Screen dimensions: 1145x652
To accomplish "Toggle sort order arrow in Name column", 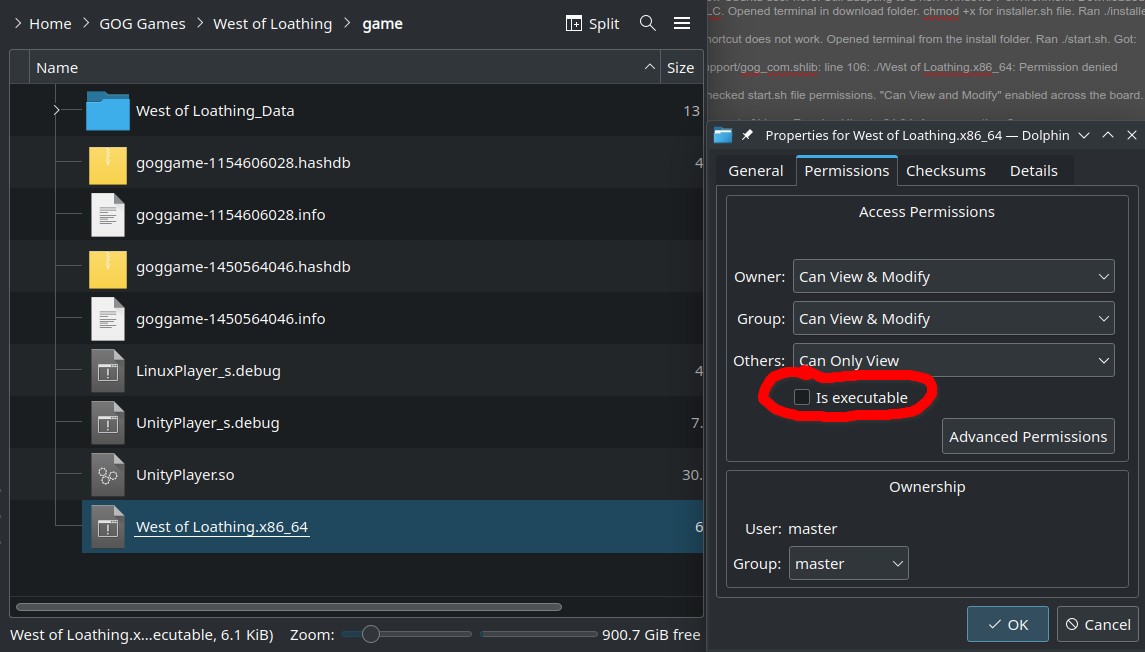I will (649, 67).
